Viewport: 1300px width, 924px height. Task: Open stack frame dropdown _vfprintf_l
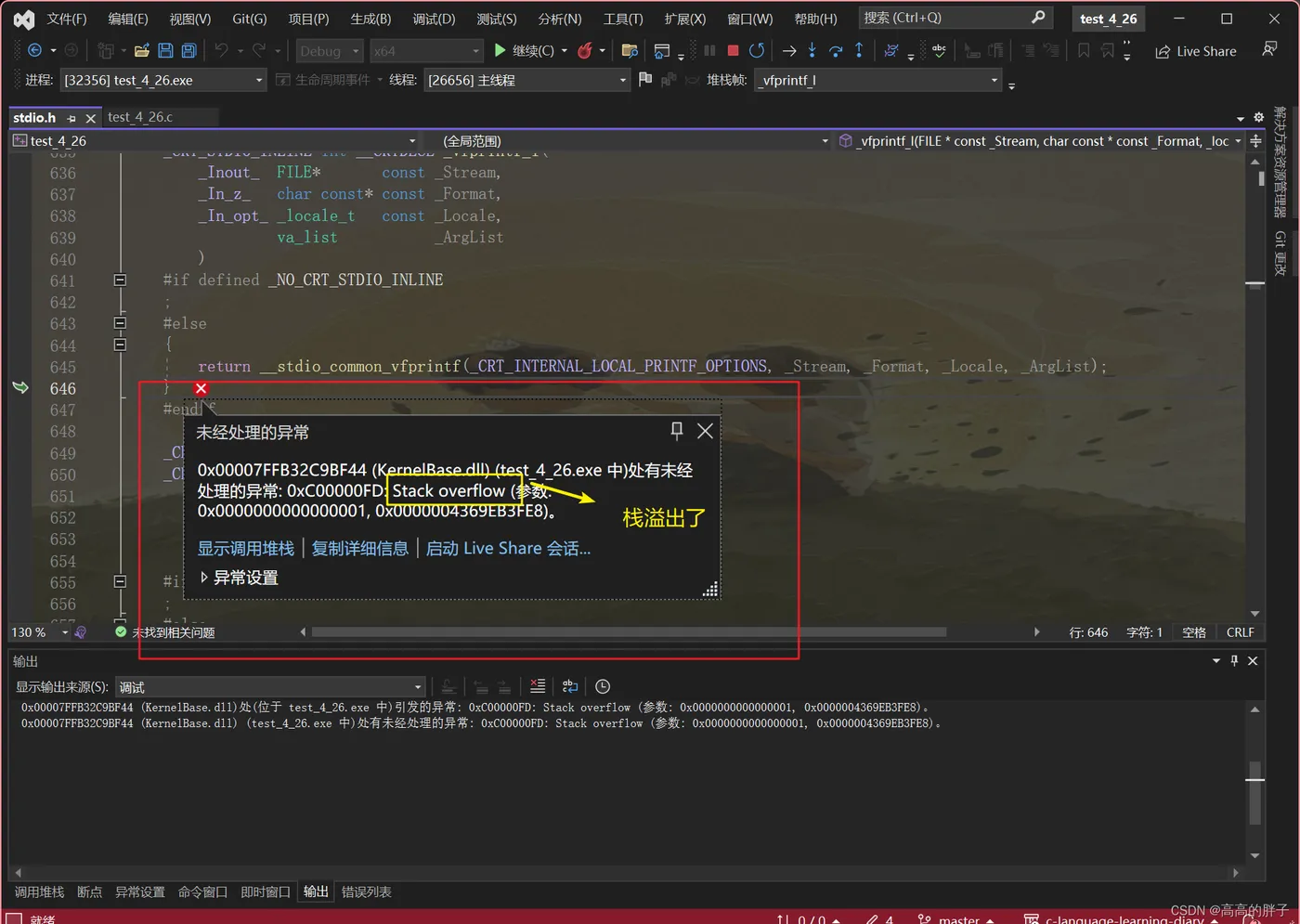(878, 80)
